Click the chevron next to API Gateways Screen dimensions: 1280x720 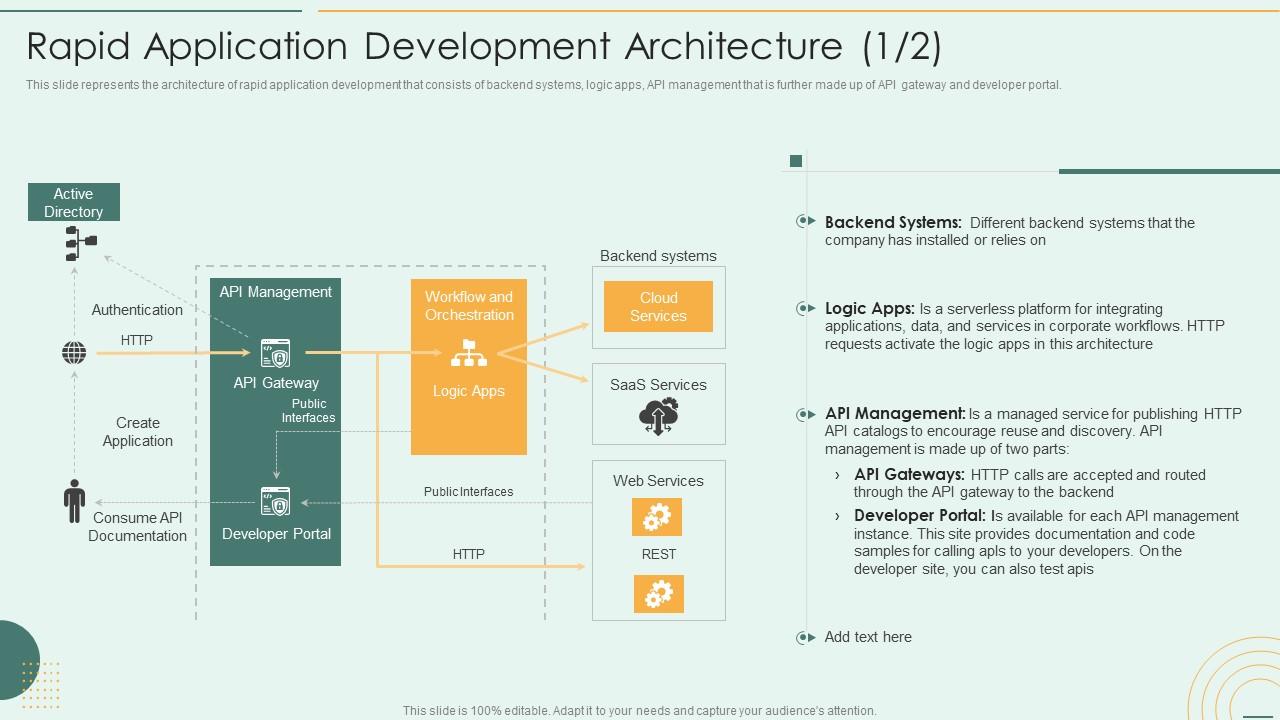point(837,475)
